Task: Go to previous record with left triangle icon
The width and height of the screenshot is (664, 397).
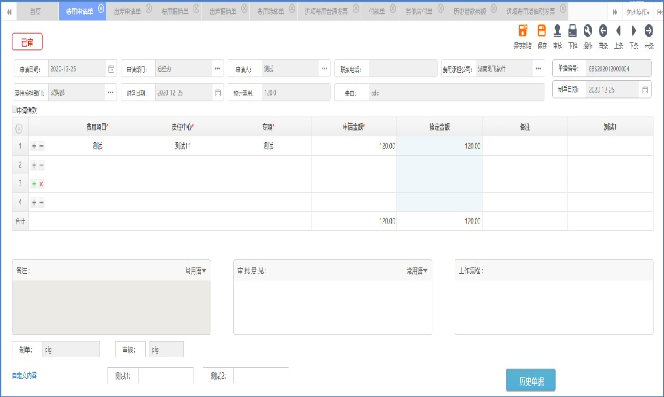Action: 618,31
